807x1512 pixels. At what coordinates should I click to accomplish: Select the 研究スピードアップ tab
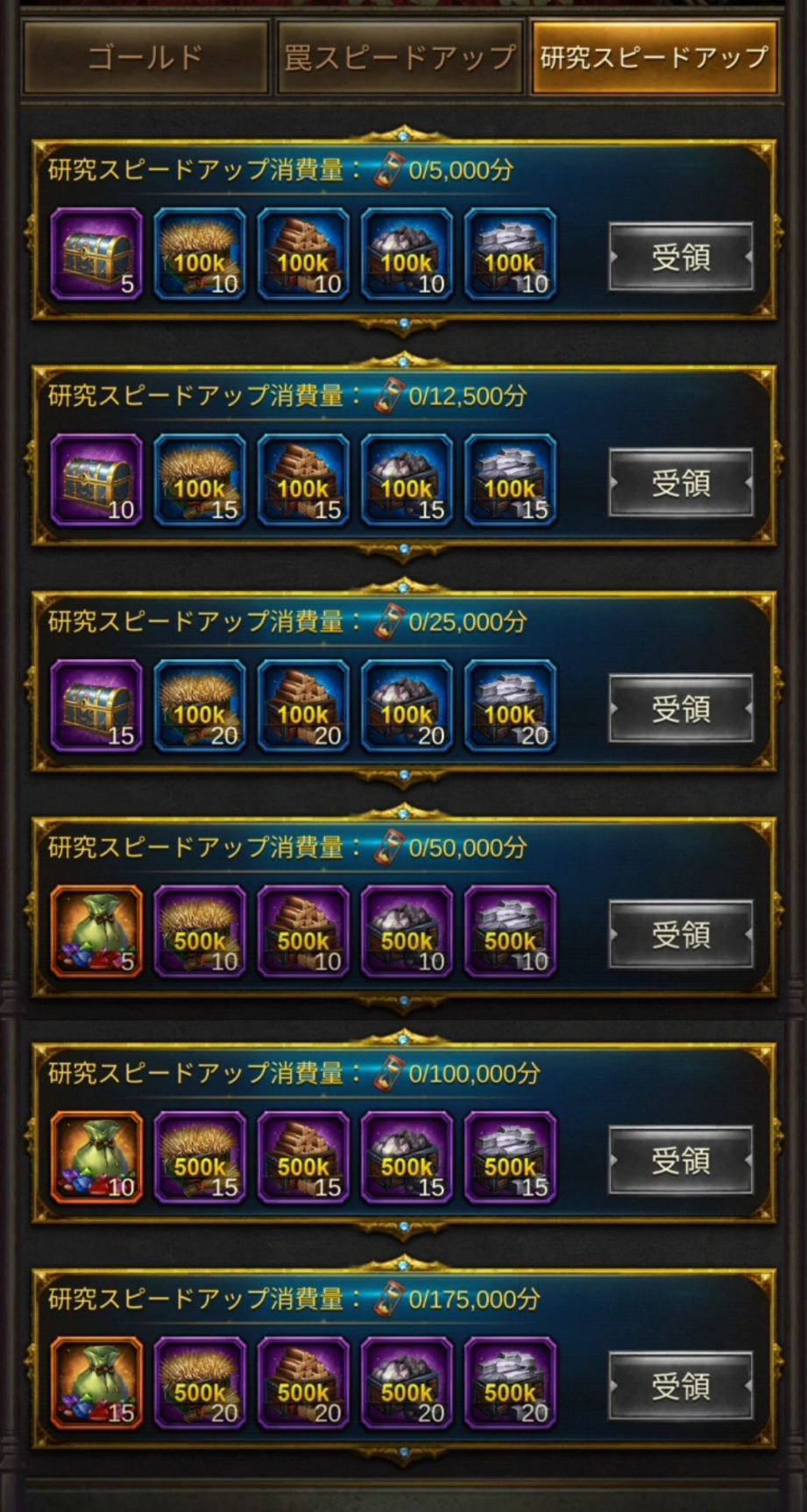(x=654, y=58)
